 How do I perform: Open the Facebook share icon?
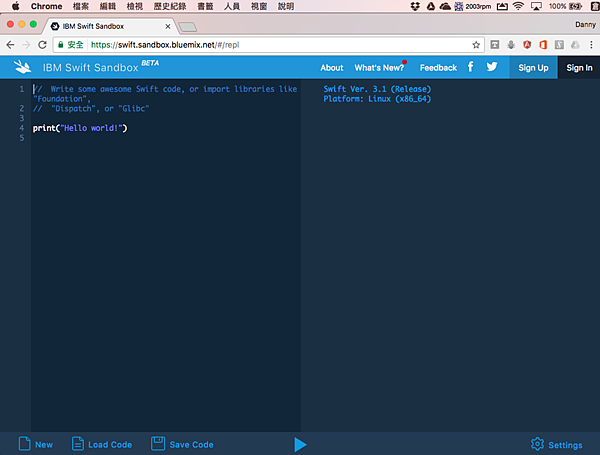tap(471, 67)
